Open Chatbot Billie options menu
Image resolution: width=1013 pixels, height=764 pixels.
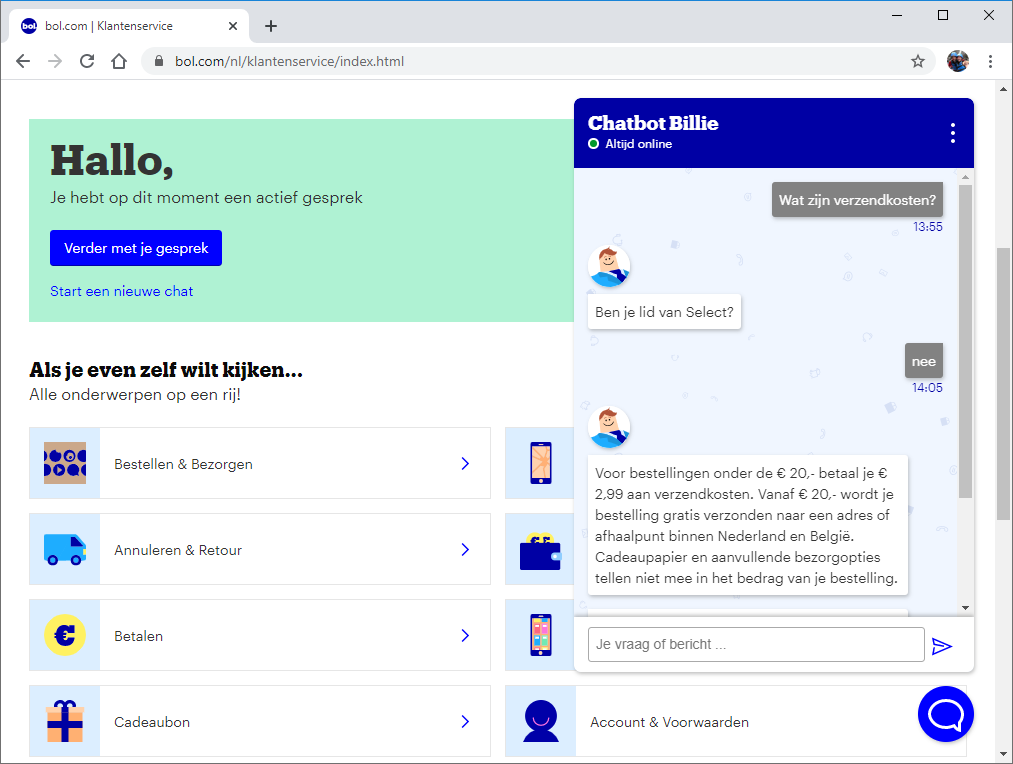click(952, 133)
